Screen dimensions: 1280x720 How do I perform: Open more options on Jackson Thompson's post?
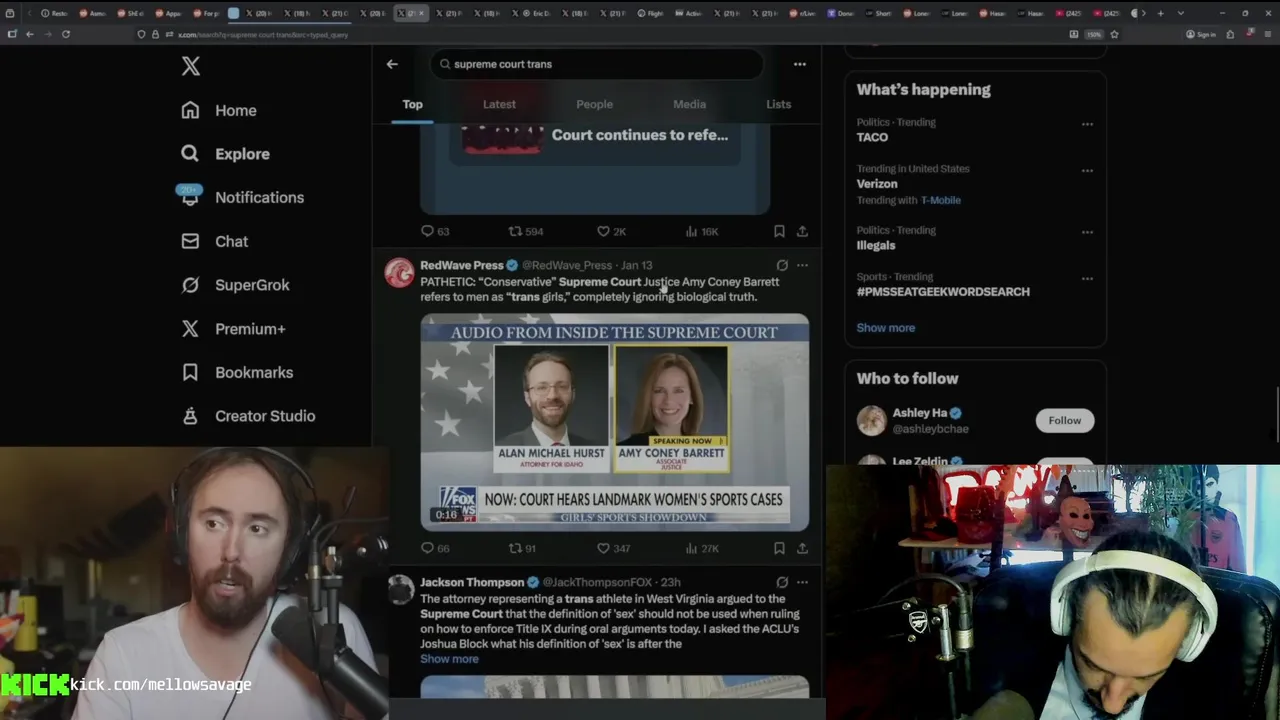802,582
